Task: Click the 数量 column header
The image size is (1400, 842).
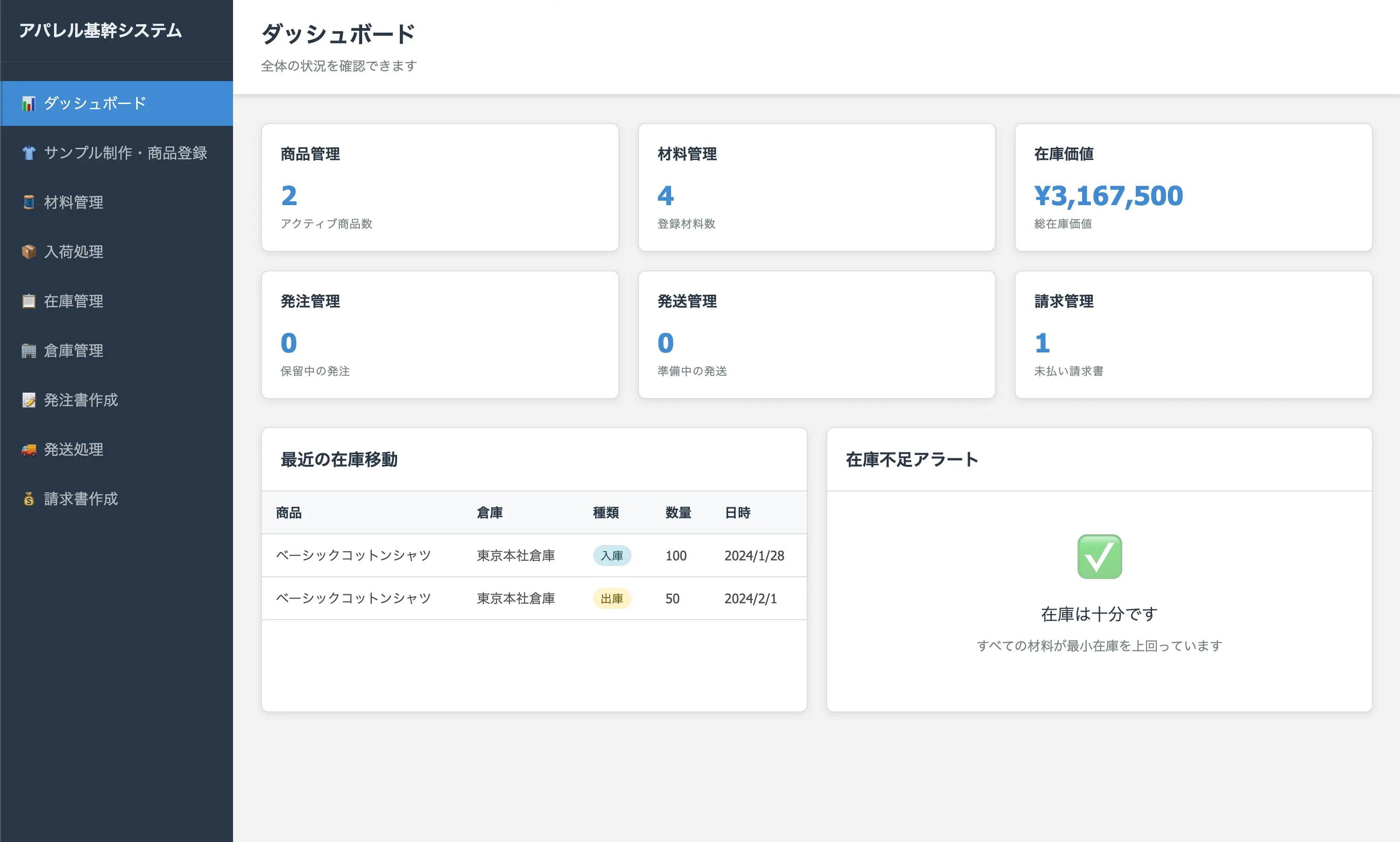Action: 678,512
